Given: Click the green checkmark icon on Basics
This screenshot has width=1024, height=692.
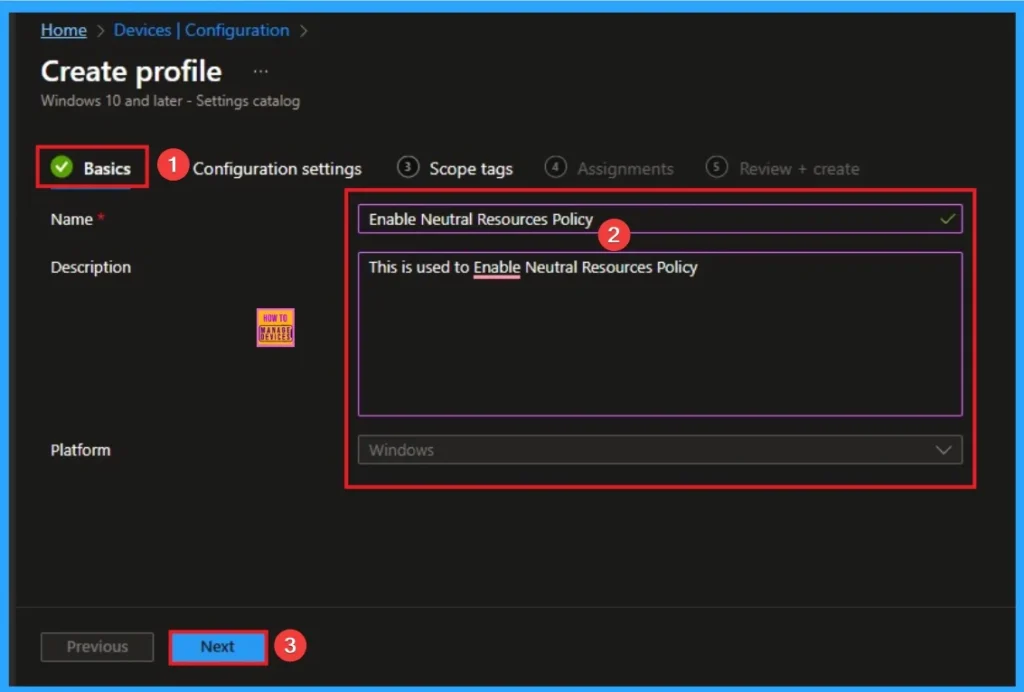Looking at the screenshot, I should [62, 168].
